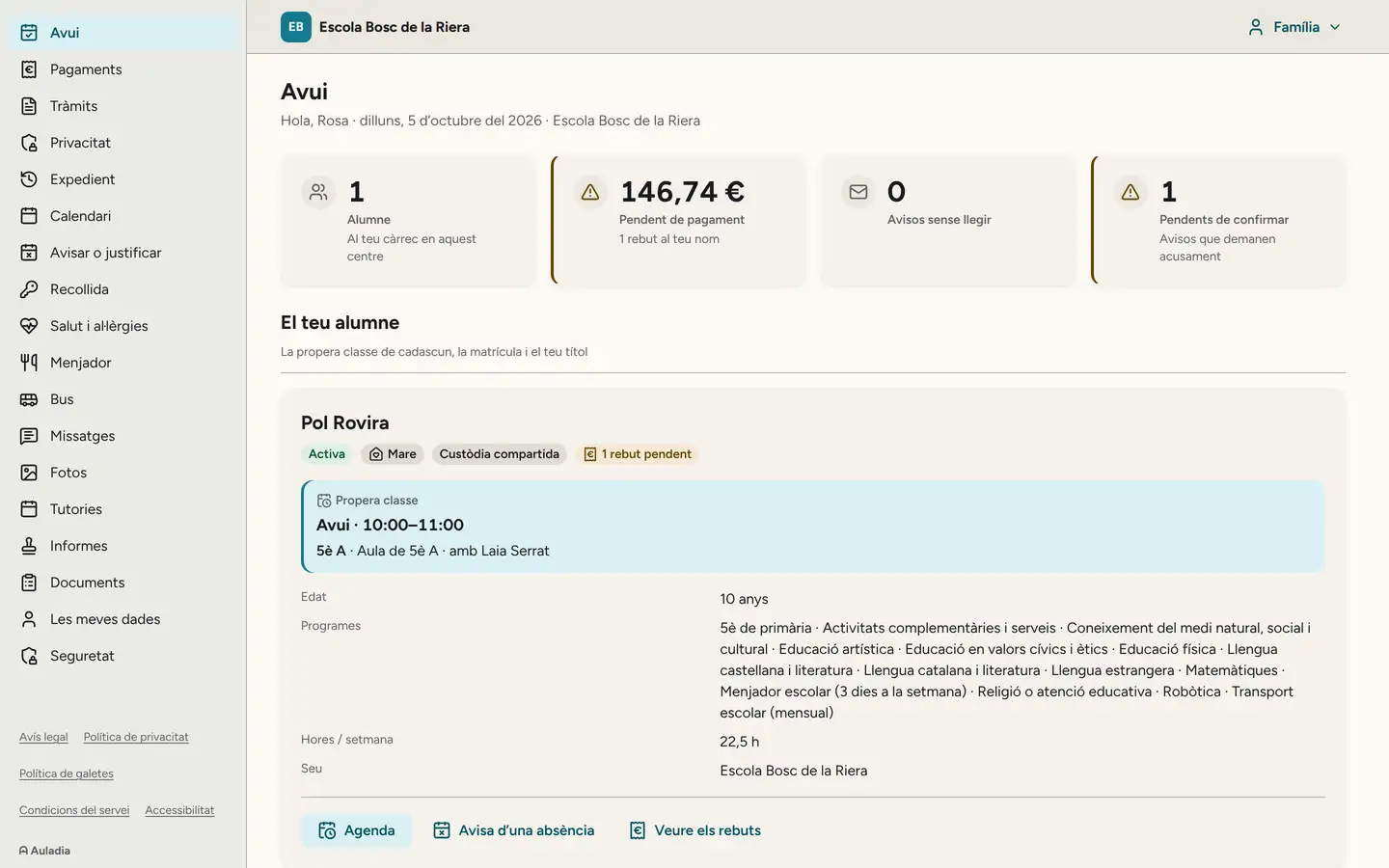1389x868 pixels.
Task: Open the Família account dropdown
Action: (1294, 27)
